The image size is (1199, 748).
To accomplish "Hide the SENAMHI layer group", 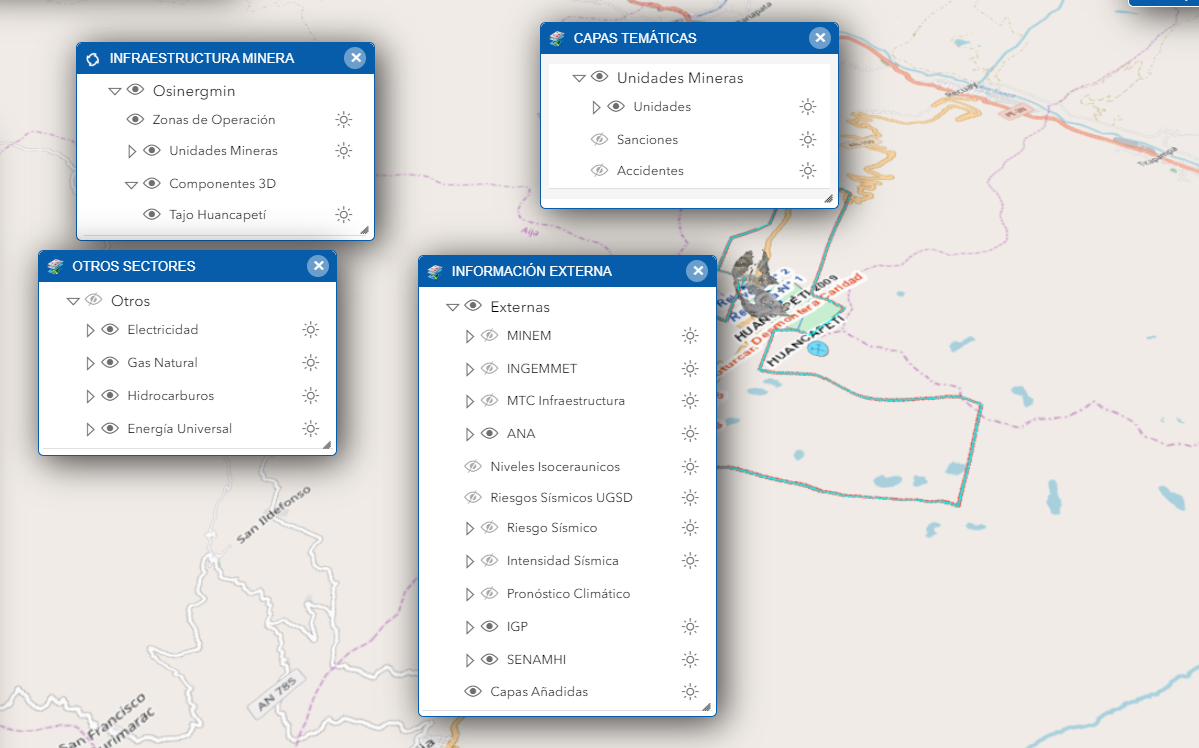I will coord(489,659).
